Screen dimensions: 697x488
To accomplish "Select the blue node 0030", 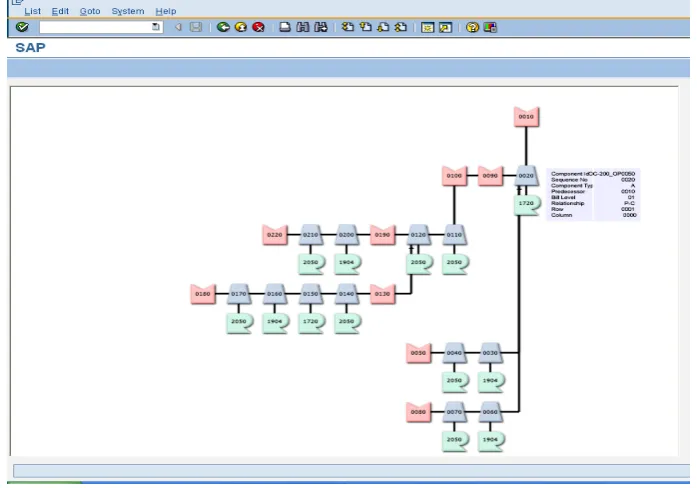I will click(490, 353).
